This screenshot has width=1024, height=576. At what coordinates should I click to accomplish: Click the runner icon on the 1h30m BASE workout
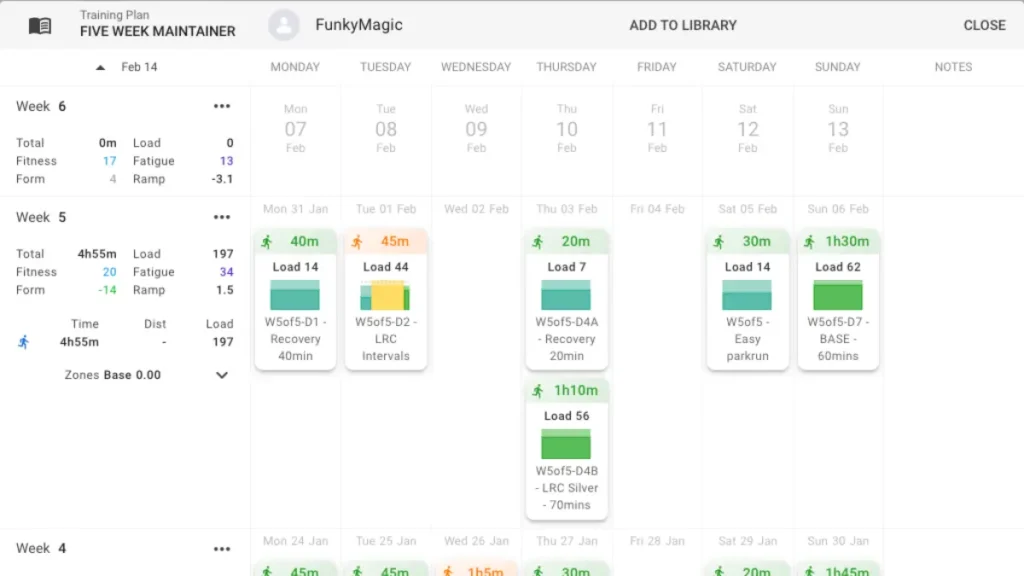coord(807,240)
